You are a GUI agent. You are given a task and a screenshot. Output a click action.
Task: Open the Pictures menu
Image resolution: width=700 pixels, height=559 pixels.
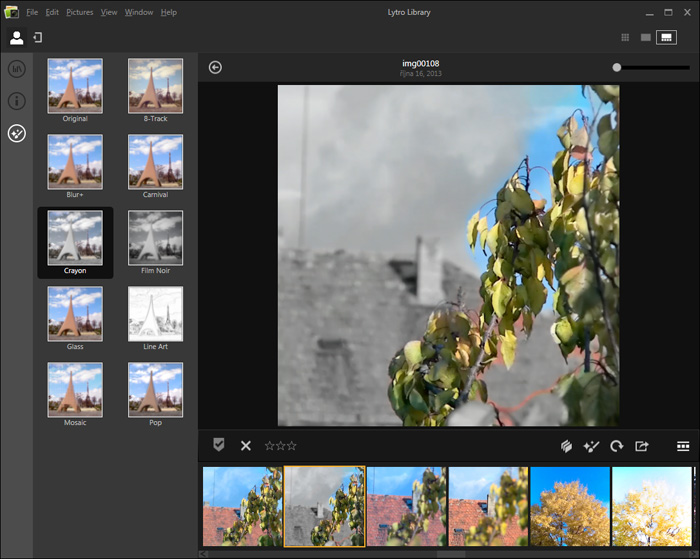coord(79,12)
